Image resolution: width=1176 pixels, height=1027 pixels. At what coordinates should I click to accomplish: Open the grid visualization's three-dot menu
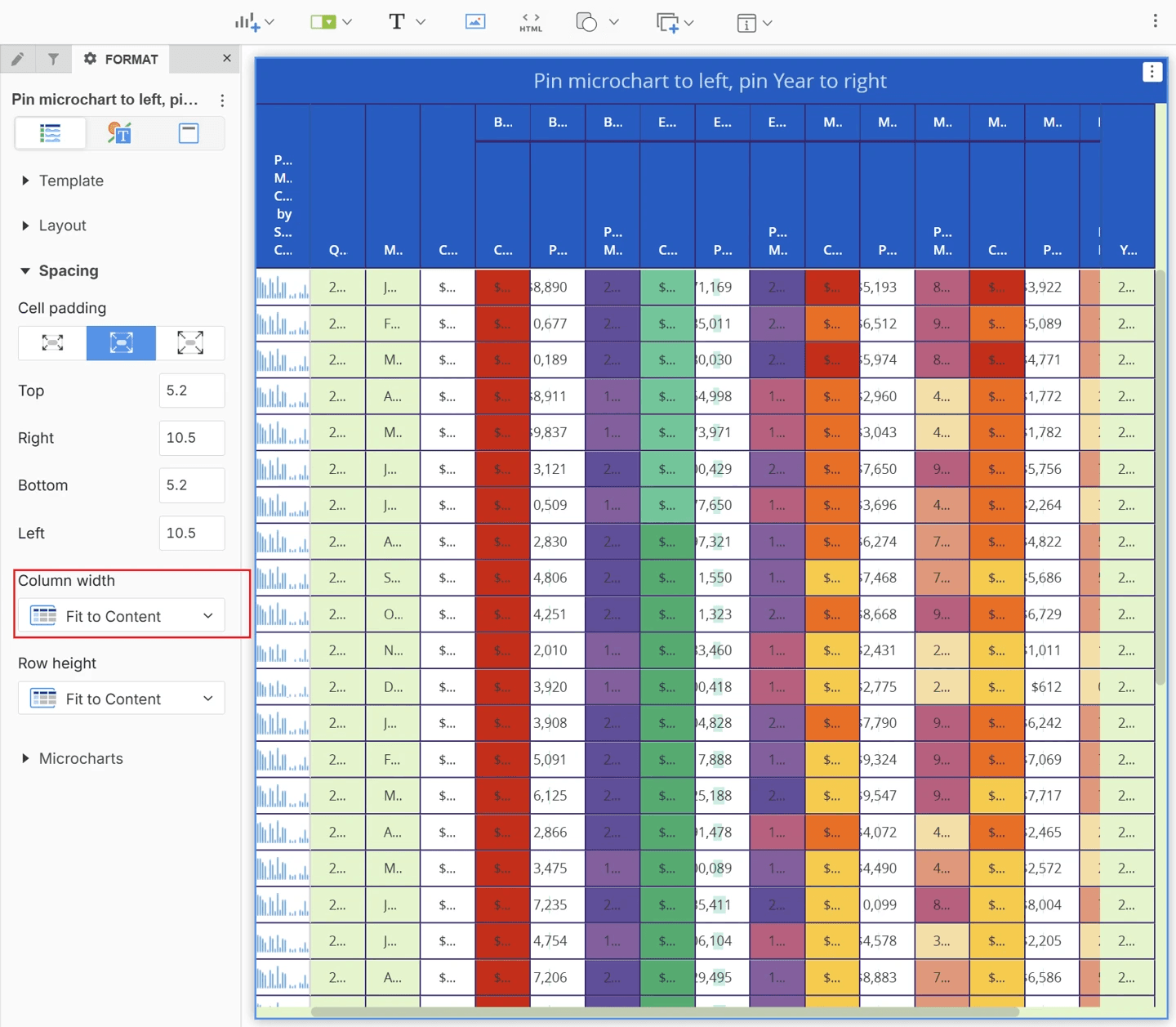[x=1151, y=73]
